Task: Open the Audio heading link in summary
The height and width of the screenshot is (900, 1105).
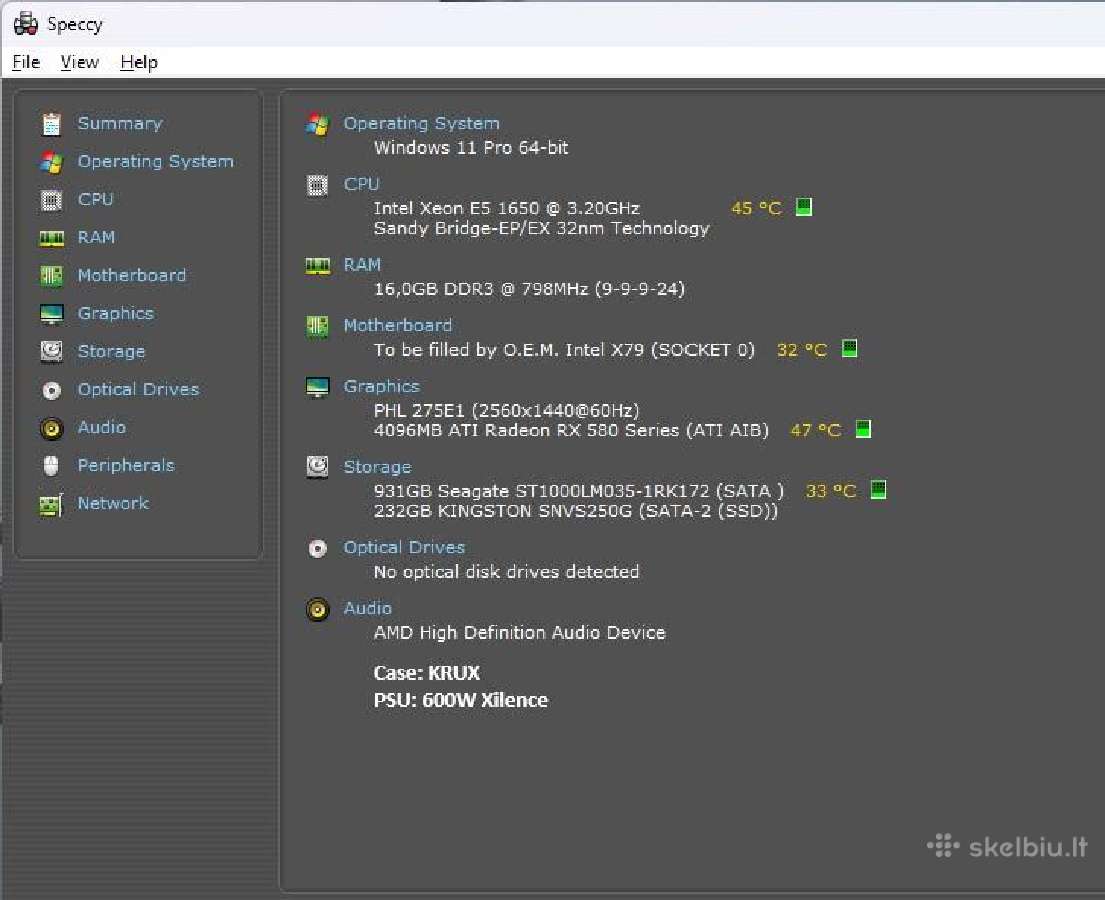Action: tap(367, 608)
